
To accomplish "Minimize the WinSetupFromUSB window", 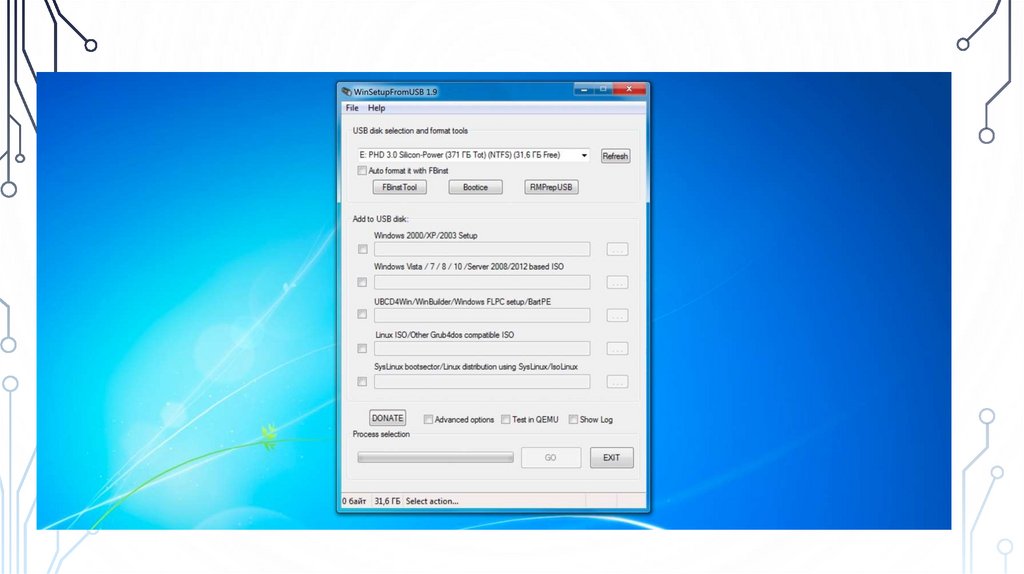I will coord(583,89).
